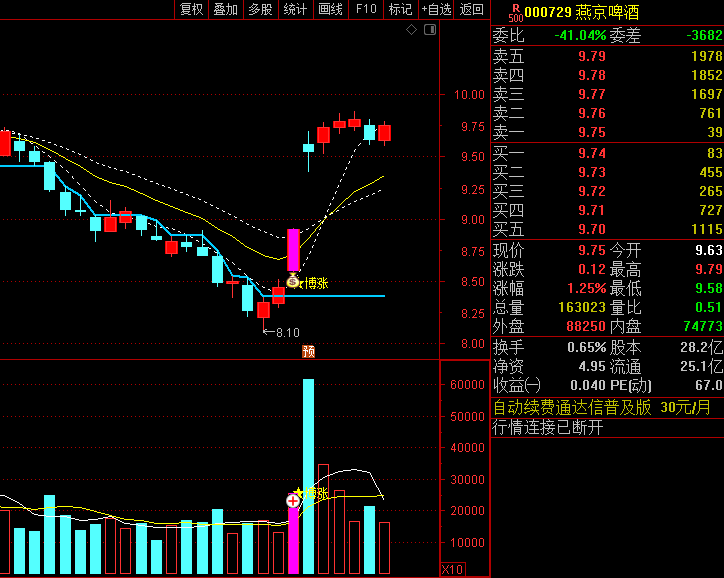Click the tallest cyan volume bar
The width and height of the screenshot is (724, 578).
click(308, 476)
